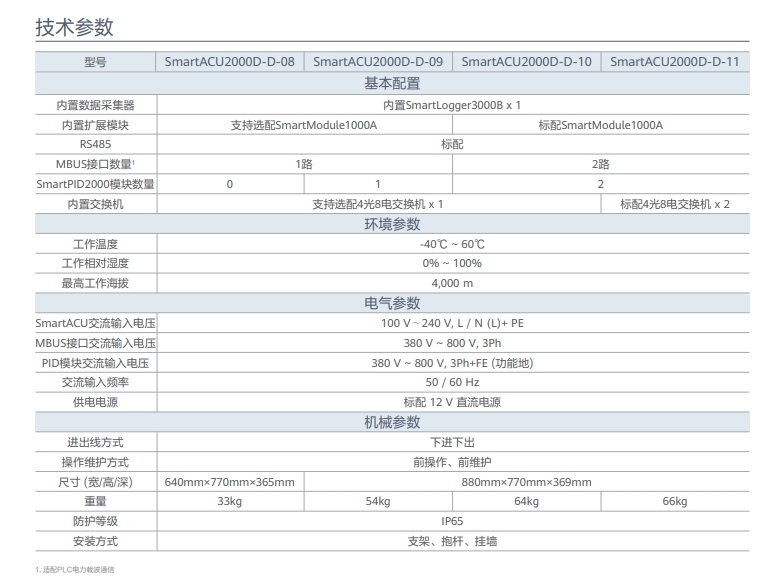
Task: Click the 基本配置 section header
Action: (x=391, y=83)
